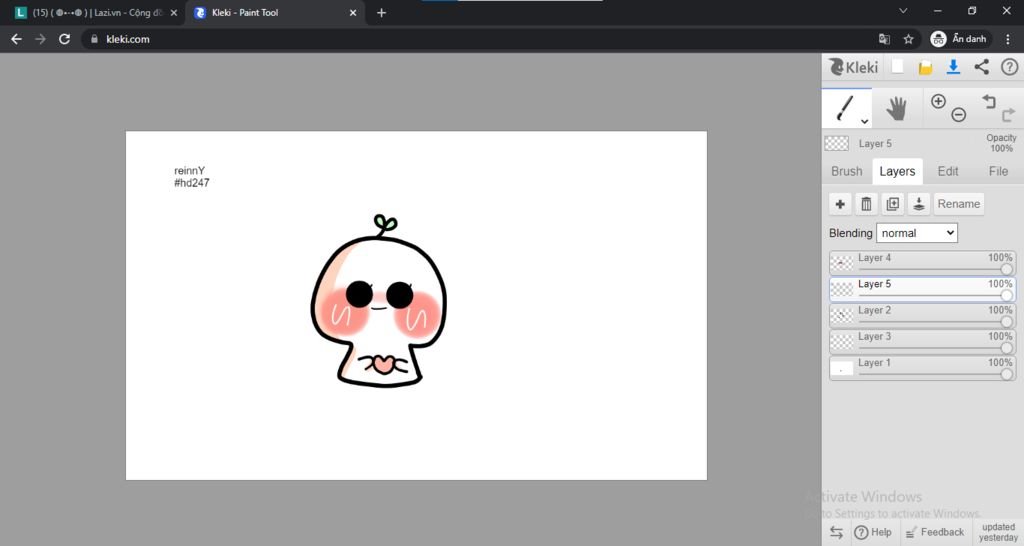
Task: Open an image file via folder icon
Action: (x=925, y=67)
